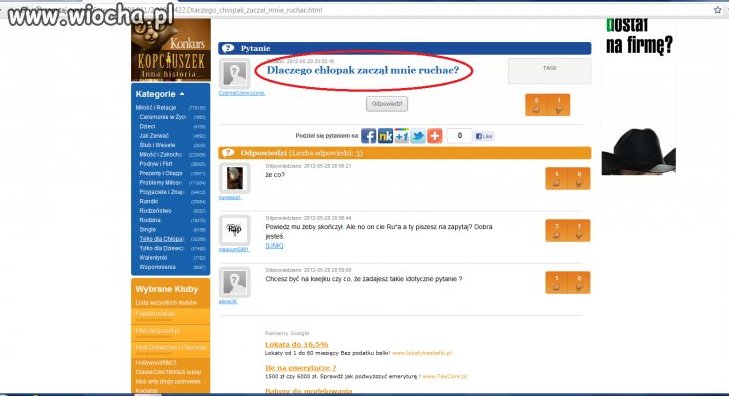Image resolution: width=729 pixels, height=396 pixels.
Task: Click the question asker's avatar
Action: (x=235, y=74)
